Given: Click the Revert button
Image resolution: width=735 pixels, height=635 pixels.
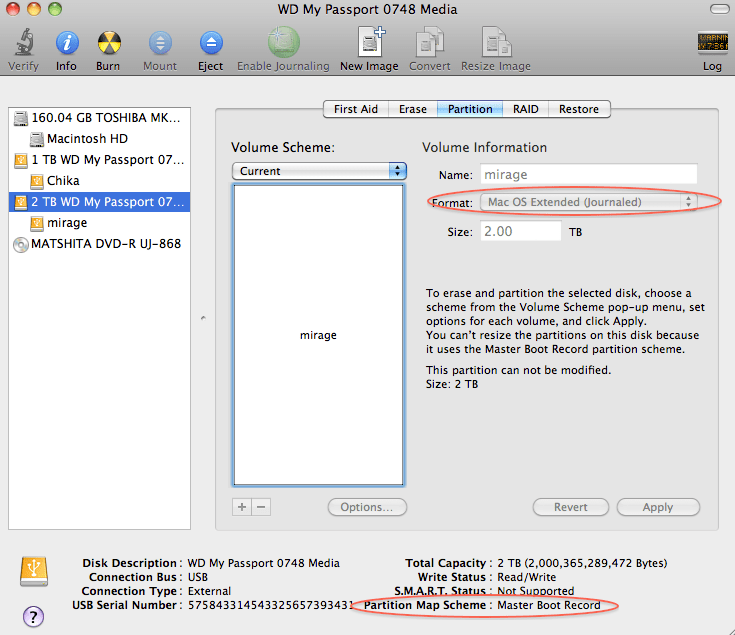Looking at the screenshot, I should [x=570, y=507].
